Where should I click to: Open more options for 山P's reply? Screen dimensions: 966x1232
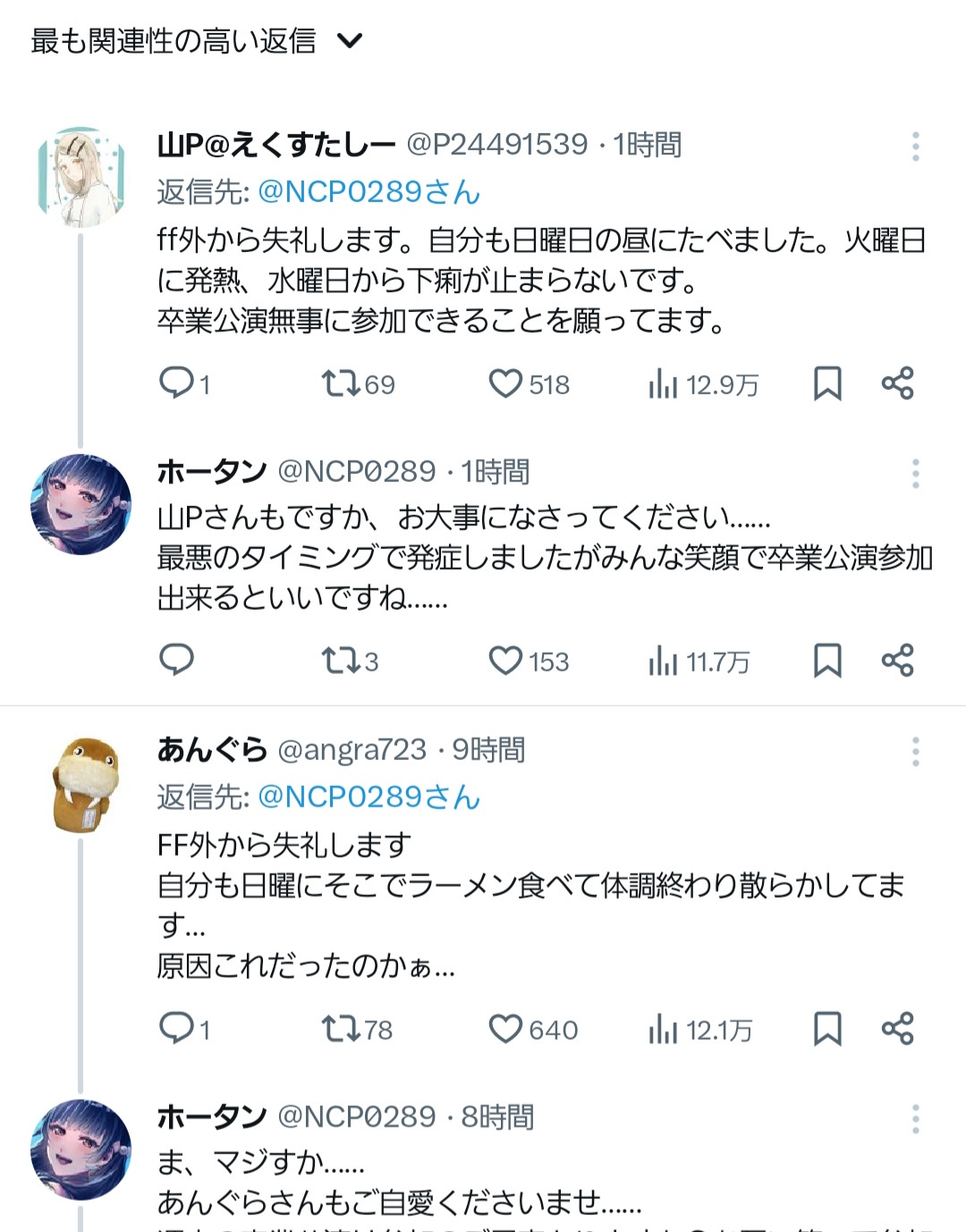point(915,147)
